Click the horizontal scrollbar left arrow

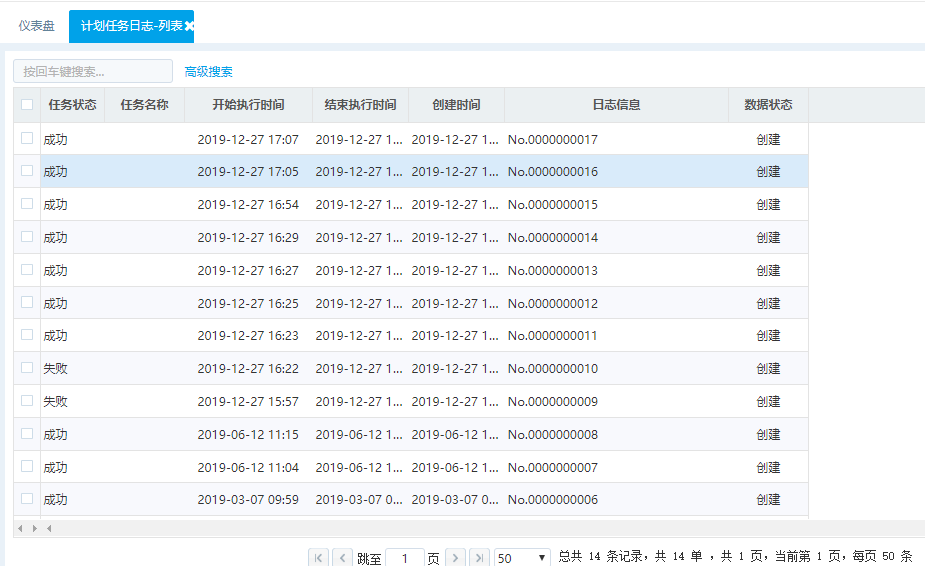21,528
